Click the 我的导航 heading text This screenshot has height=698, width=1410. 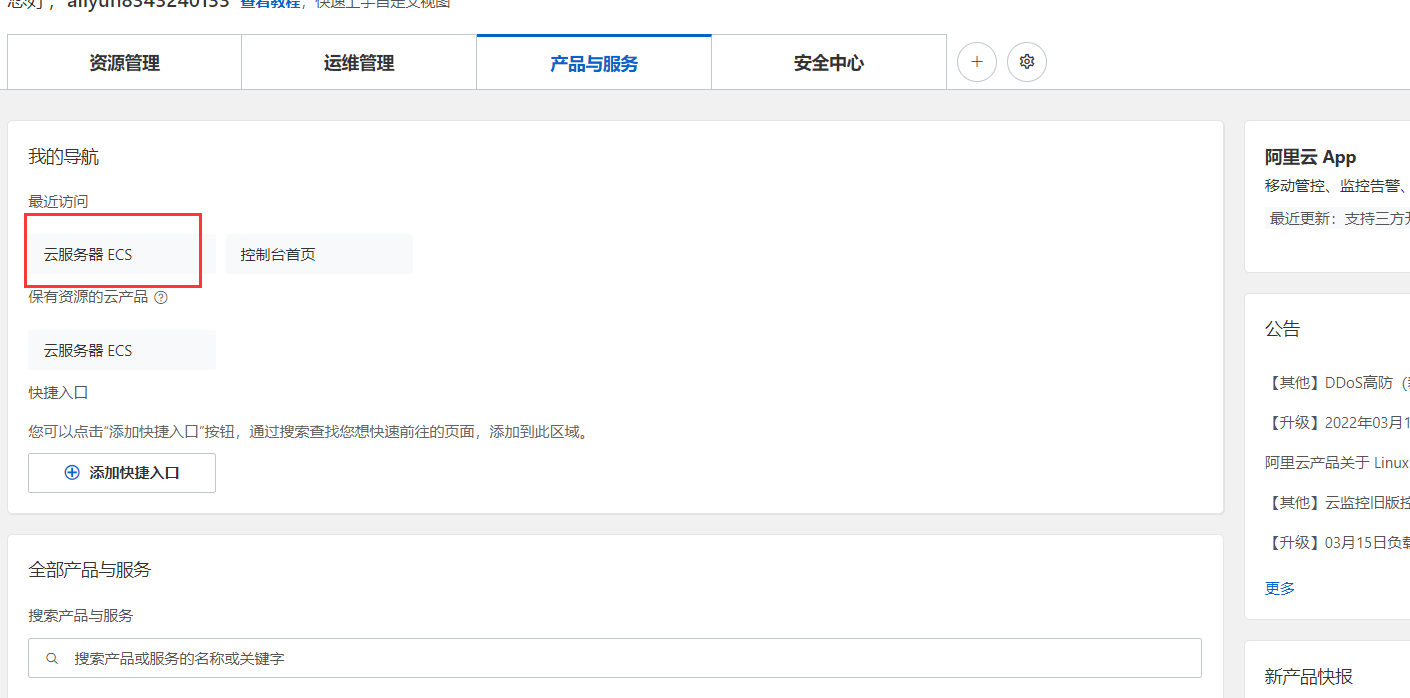pyautogui.click(x=64, y=157)
